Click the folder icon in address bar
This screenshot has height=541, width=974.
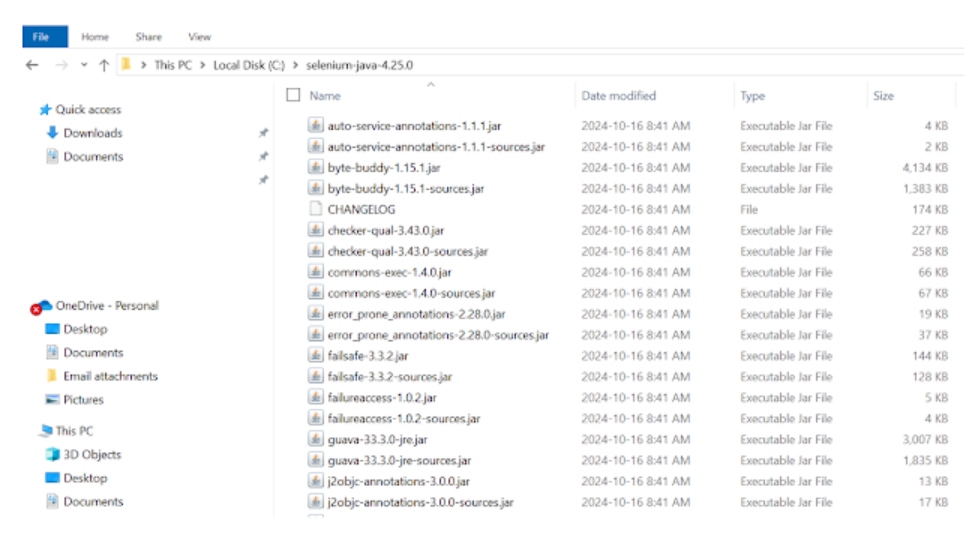[126, 64]
